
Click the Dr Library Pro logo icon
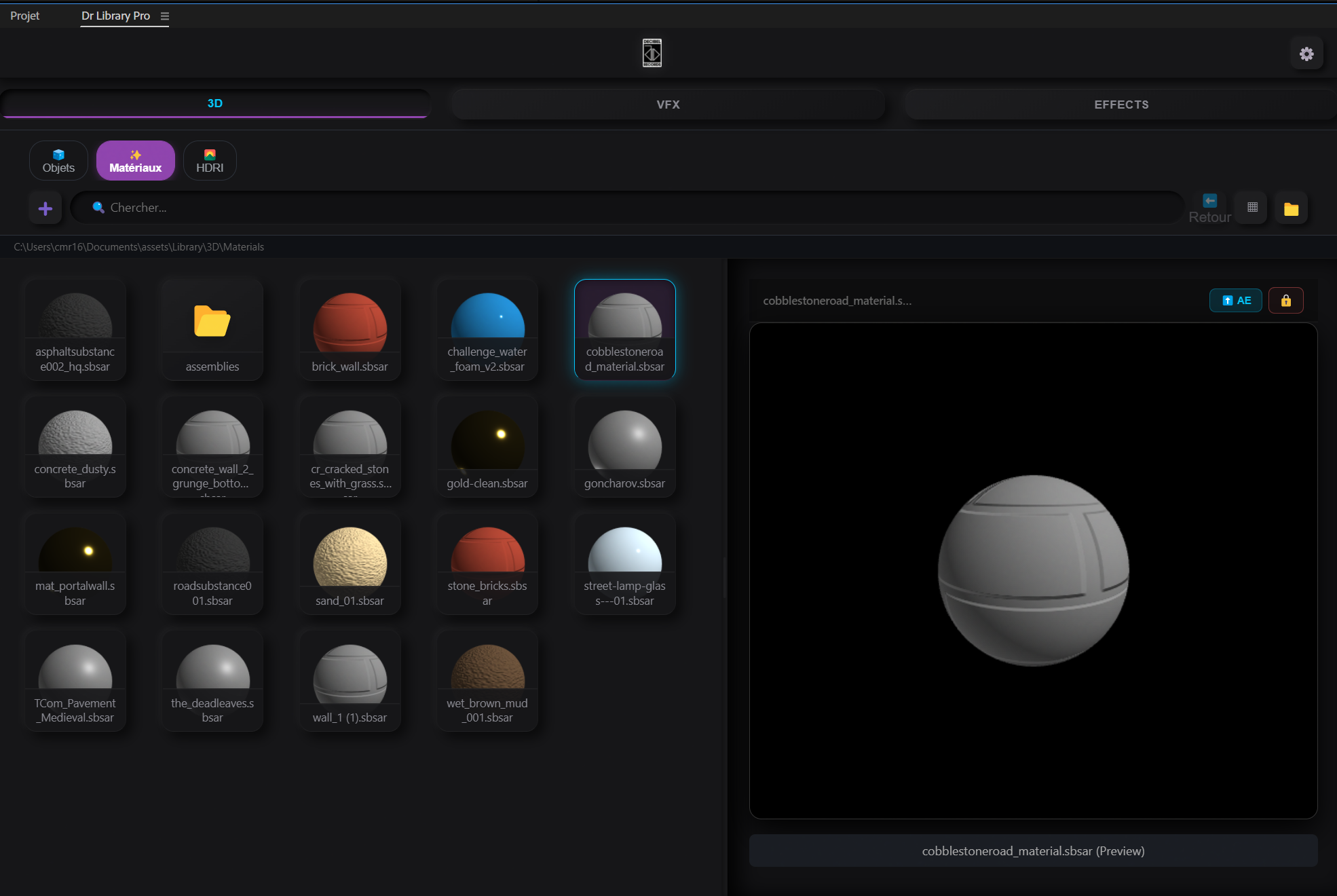(x=652, y=53)
